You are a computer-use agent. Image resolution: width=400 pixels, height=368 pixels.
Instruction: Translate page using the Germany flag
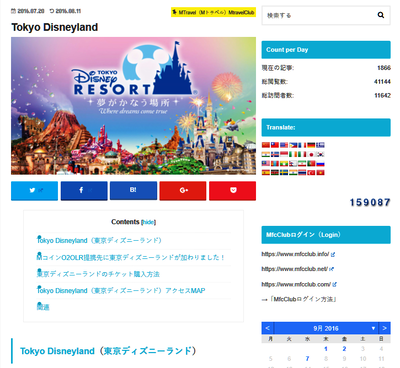click(x=311, y=145)
